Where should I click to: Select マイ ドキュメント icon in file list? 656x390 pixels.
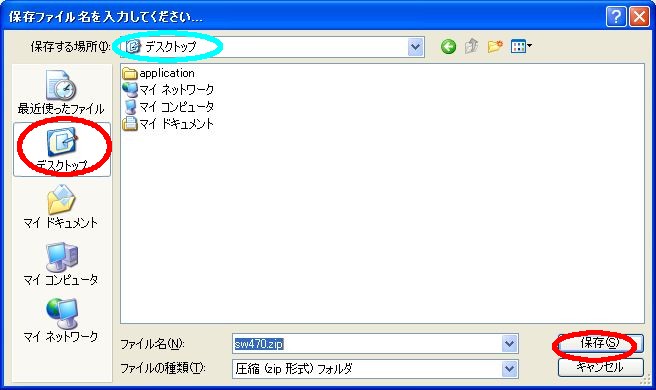(130, 123)
